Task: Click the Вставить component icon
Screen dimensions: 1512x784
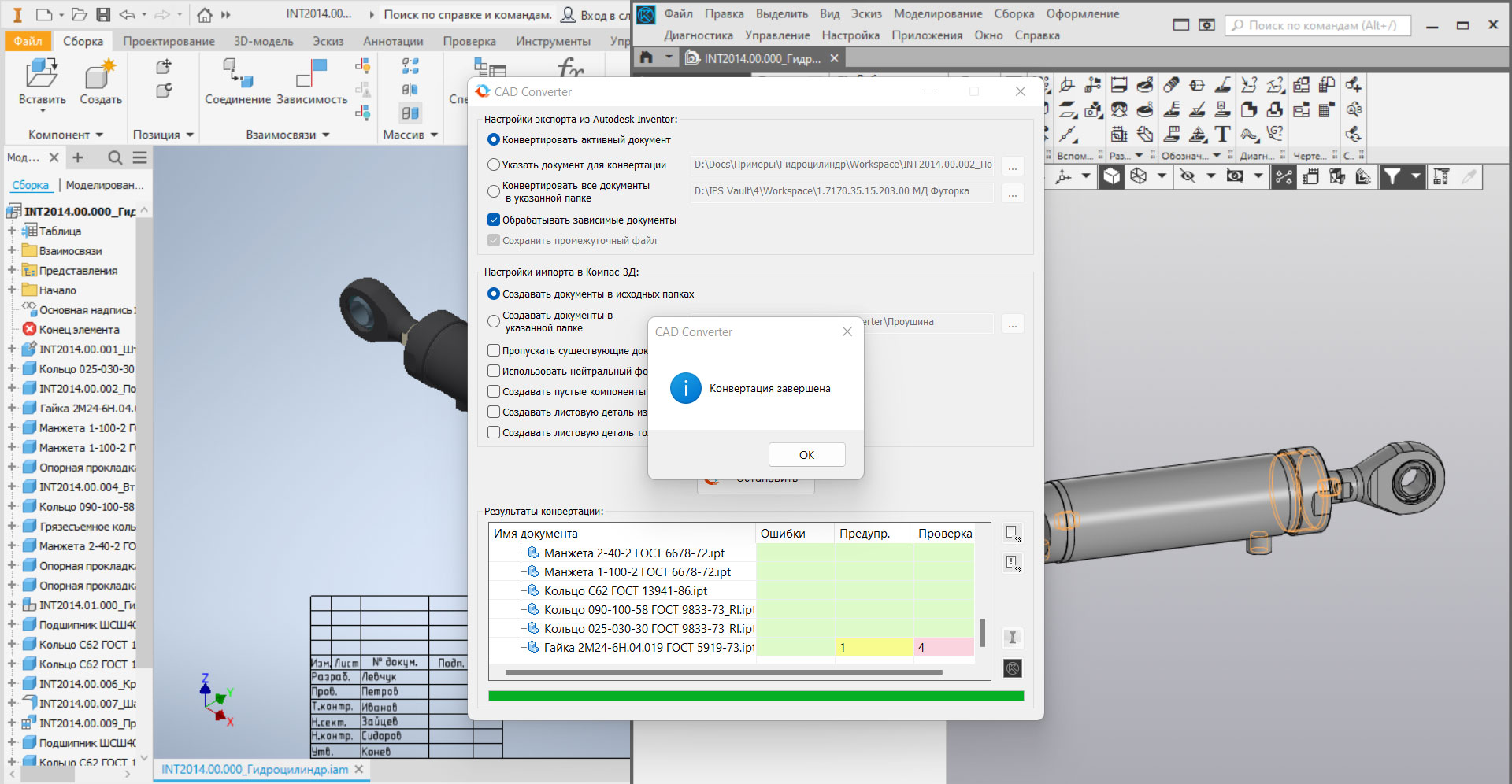Action: [x=42, y=74]
